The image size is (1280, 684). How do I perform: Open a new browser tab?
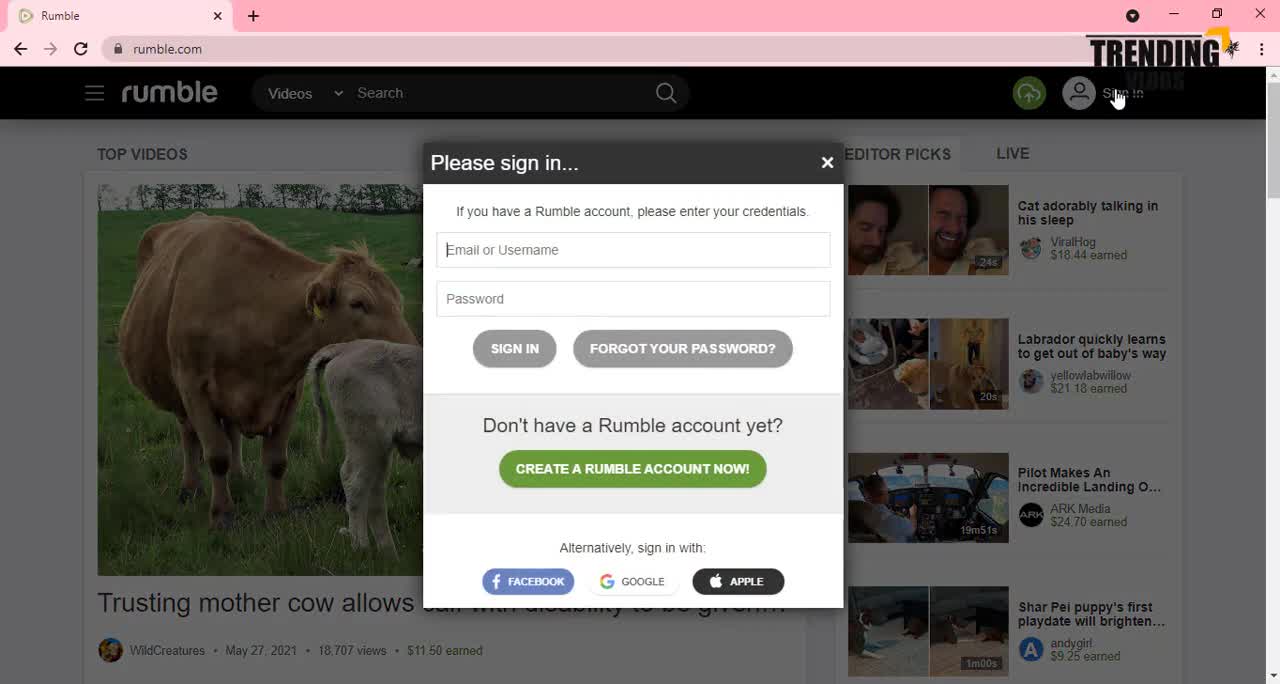pyautogui.click(x=253, y=16)
